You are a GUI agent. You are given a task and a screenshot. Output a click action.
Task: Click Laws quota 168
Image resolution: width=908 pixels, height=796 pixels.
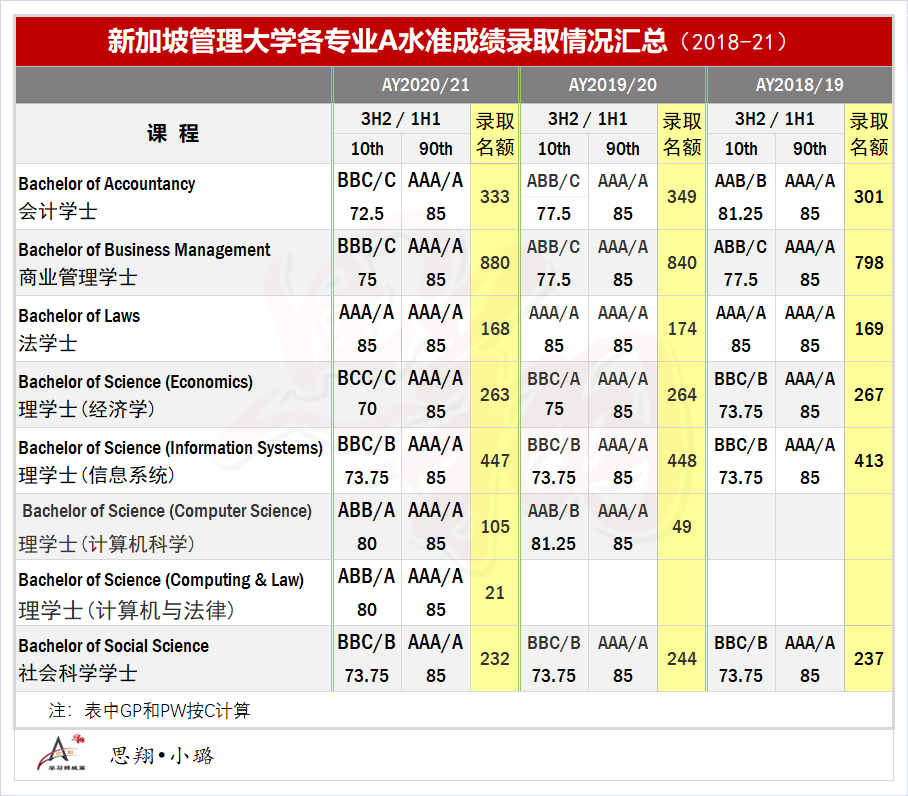[495, 329]
